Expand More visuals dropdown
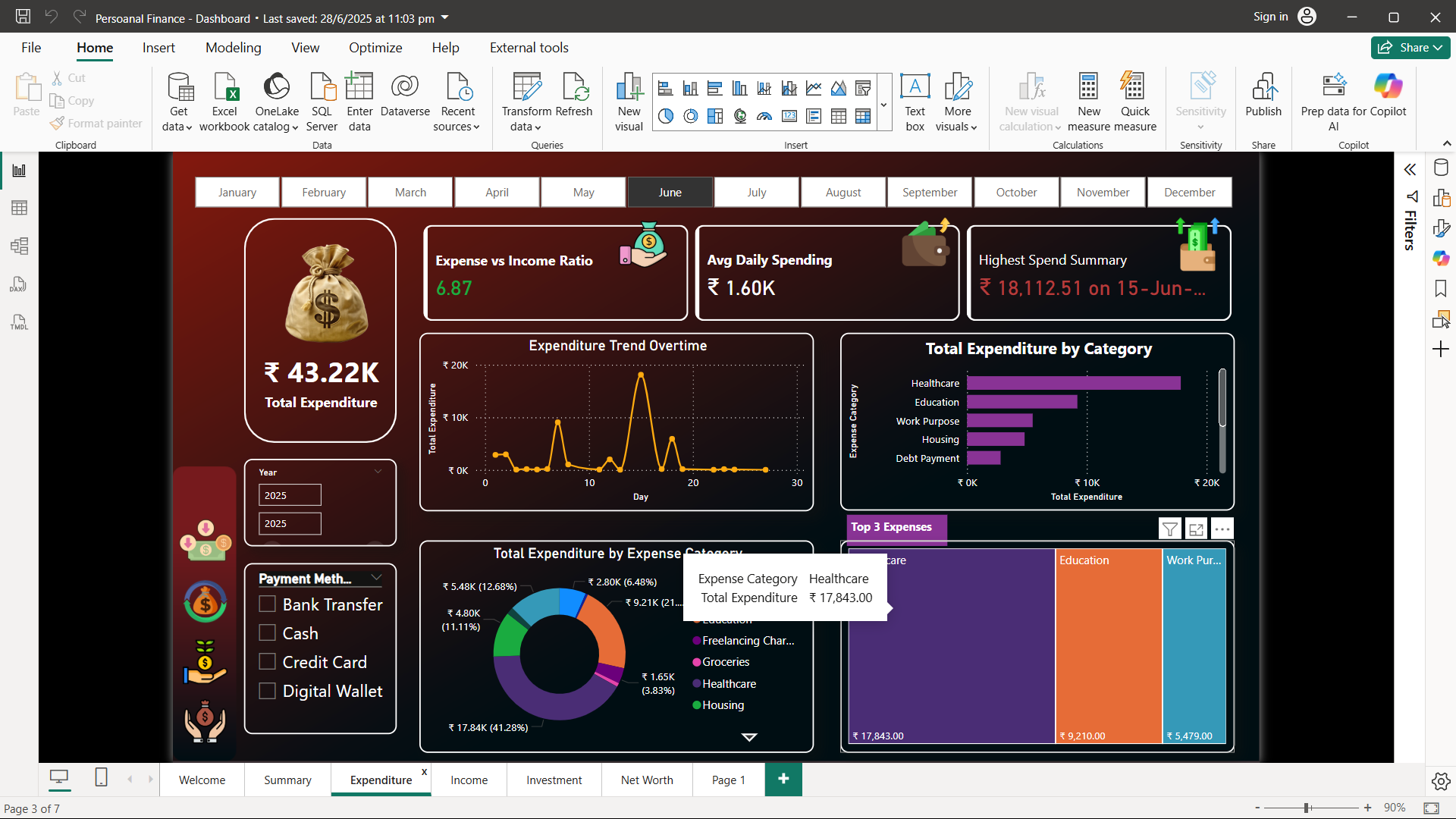 pos(957,127)
